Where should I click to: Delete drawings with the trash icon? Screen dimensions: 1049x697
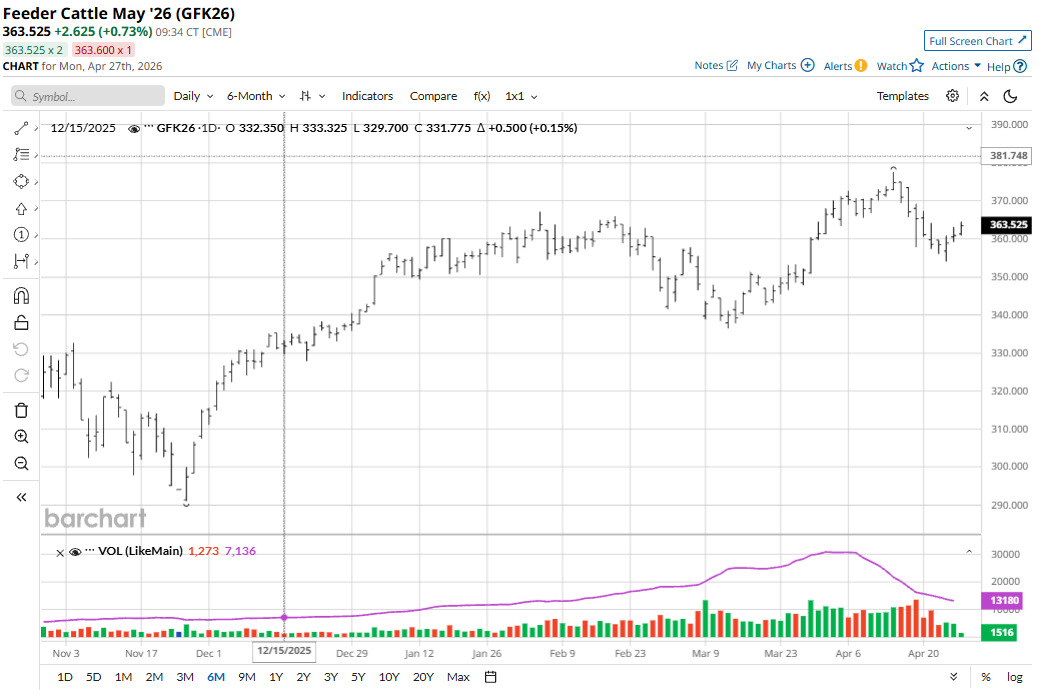21,410
